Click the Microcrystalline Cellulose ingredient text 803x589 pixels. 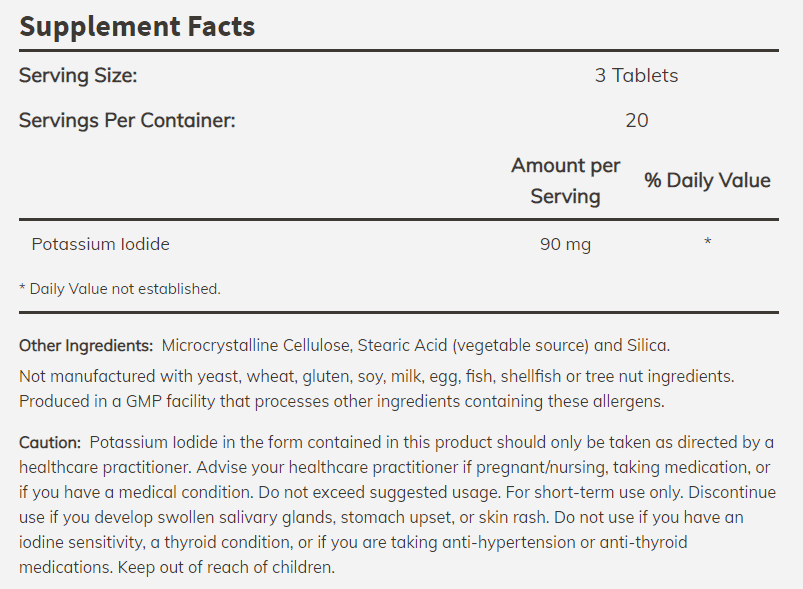(256, 346)
